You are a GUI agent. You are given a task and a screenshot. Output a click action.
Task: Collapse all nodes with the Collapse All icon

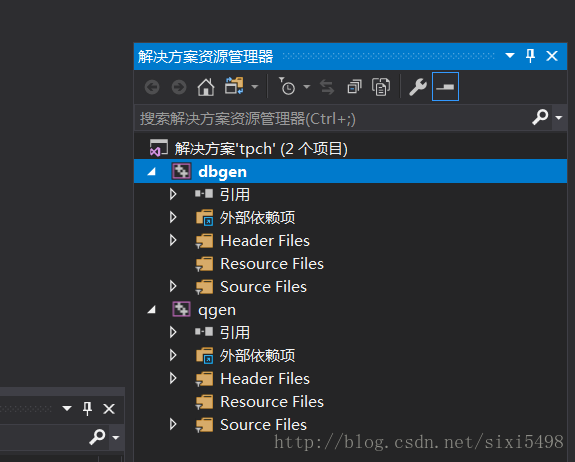tap(354, 87)
